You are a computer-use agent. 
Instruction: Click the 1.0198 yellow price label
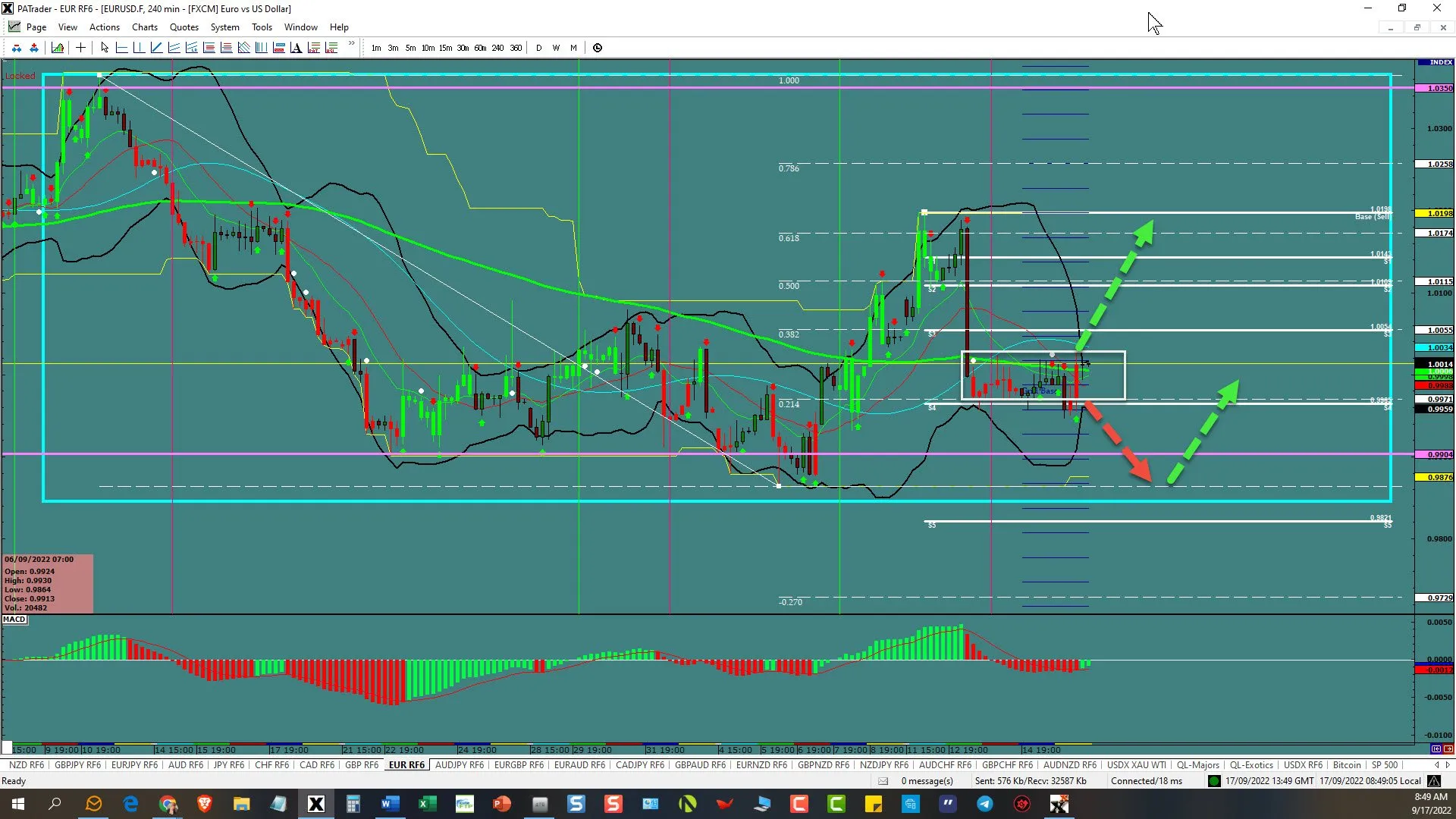click(1435, 213)
